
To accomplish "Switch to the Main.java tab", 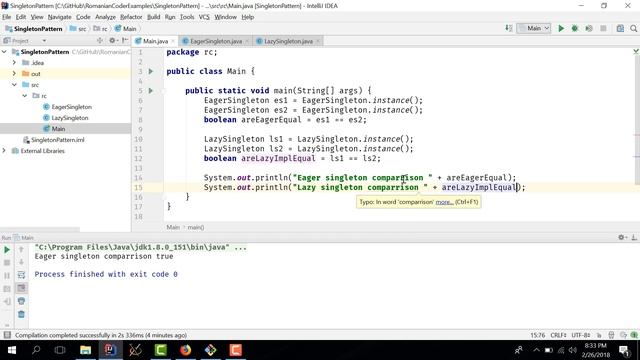I will [x=155, y=41].
